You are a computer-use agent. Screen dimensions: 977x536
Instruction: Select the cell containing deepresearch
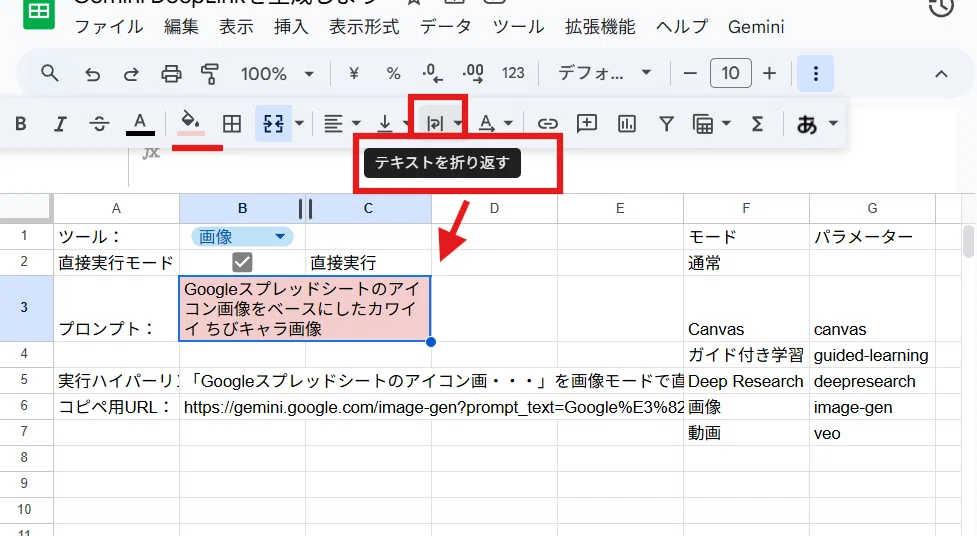pyautogui.click(x=872, y=381)
